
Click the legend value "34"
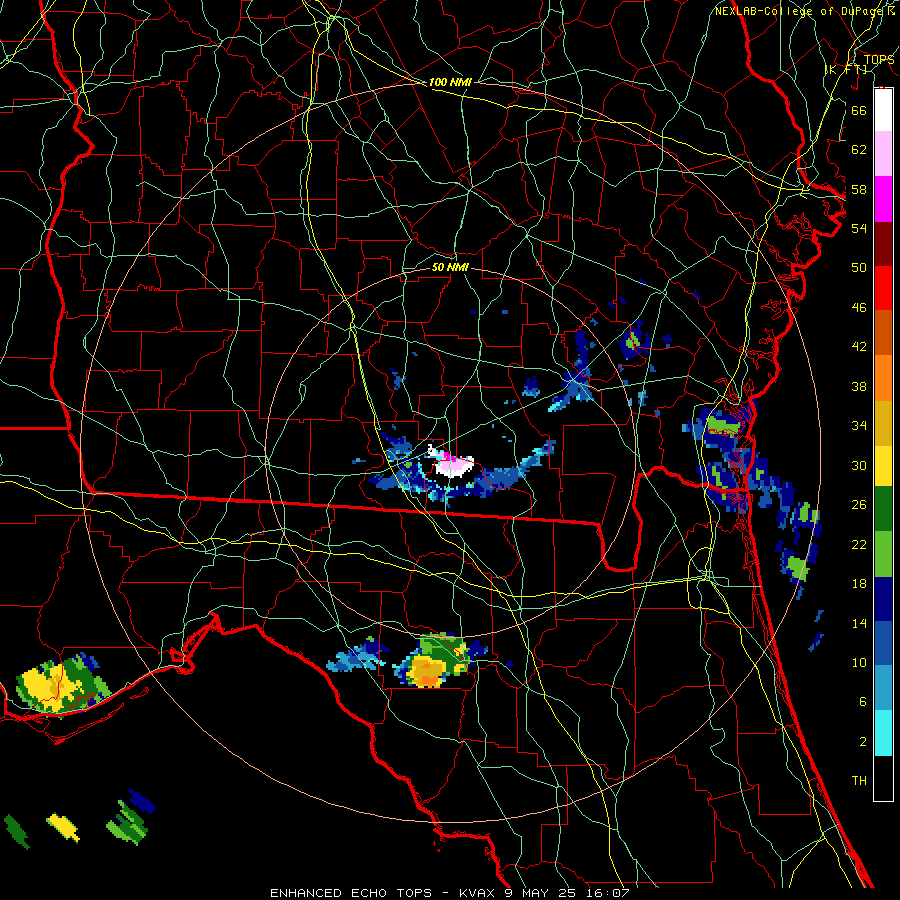[859, 425]
